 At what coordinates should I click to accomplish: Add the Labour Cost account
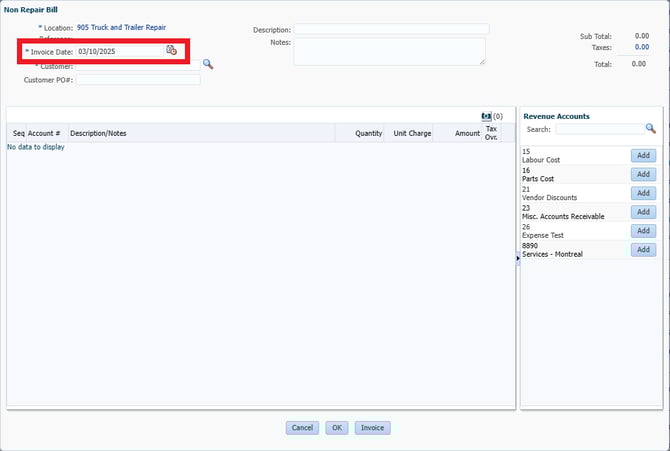click(643, 155)
